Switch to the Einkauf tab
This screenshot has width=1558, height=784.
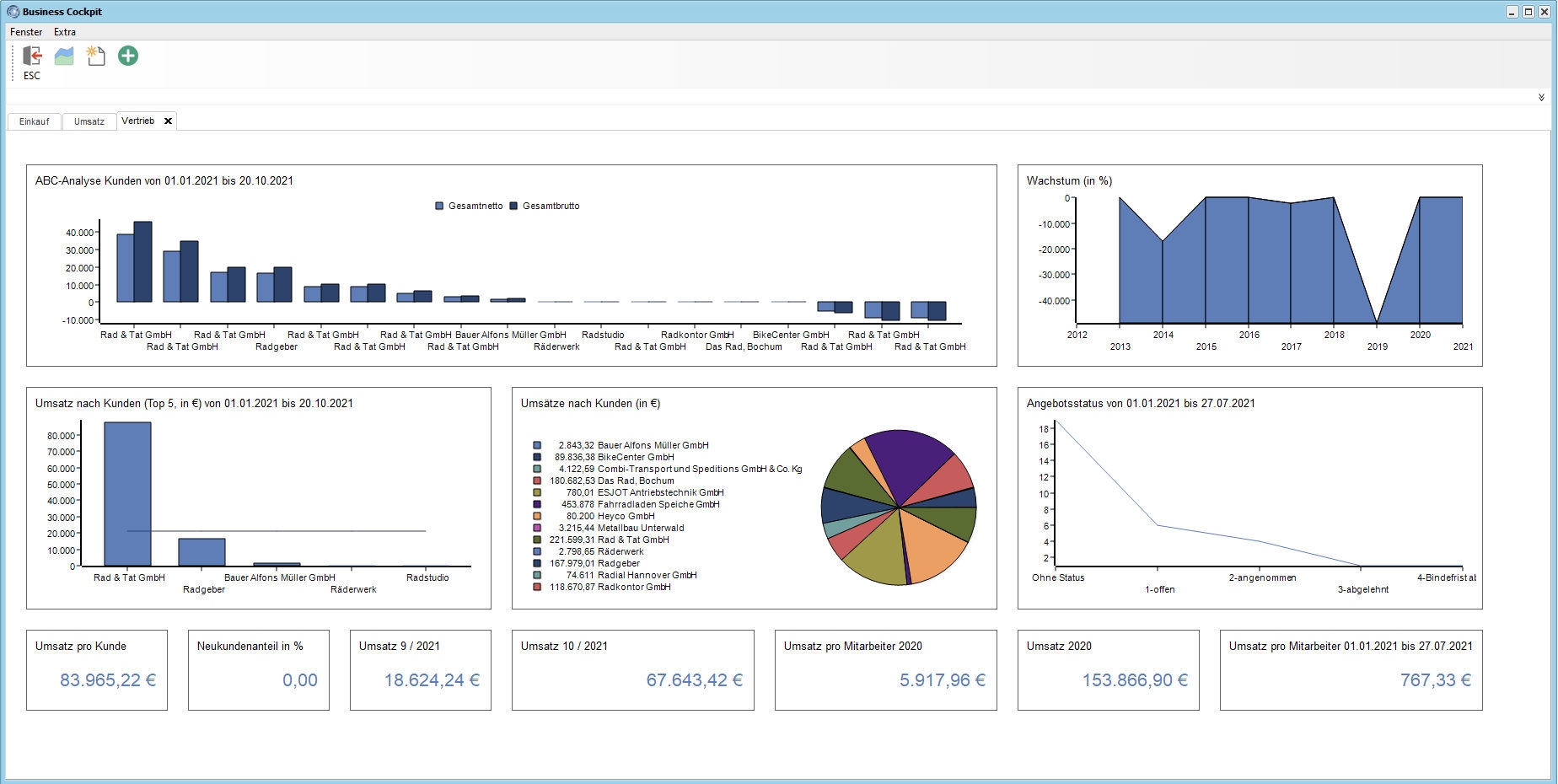(35, 121)
